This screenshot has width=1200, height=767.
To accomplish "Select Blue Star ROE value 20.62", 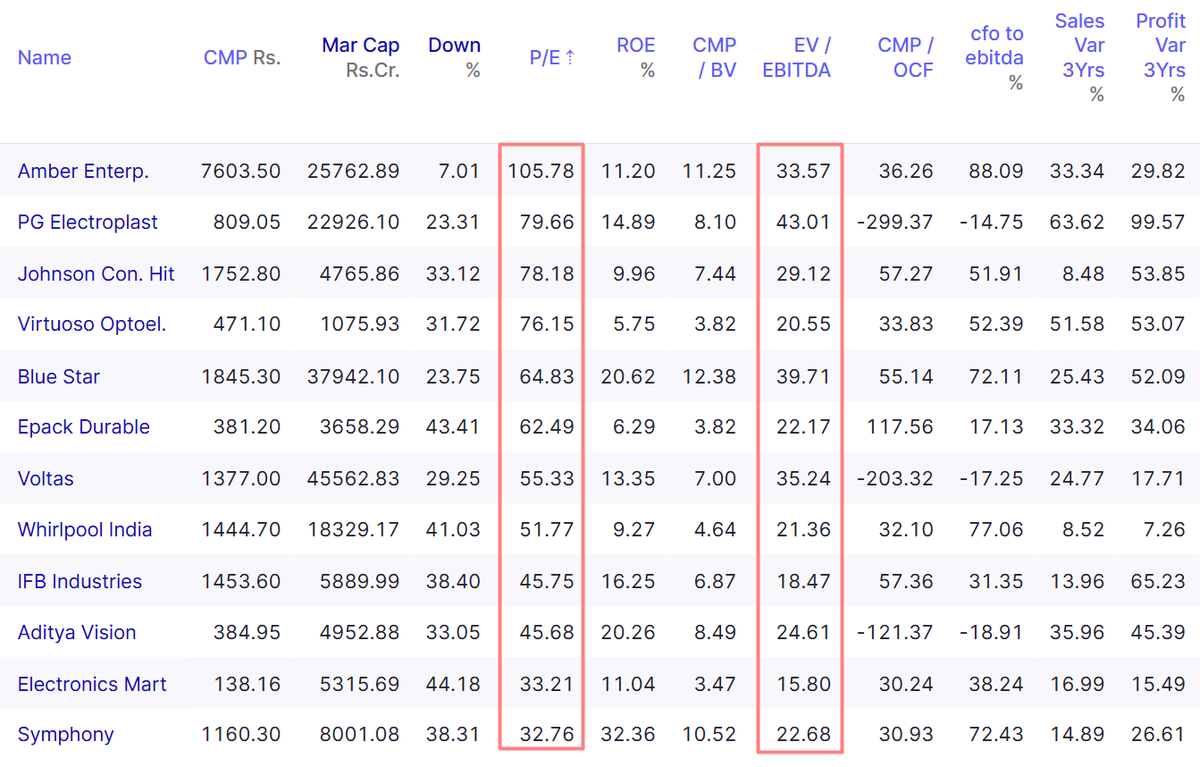I will click(x=628, y=377).
